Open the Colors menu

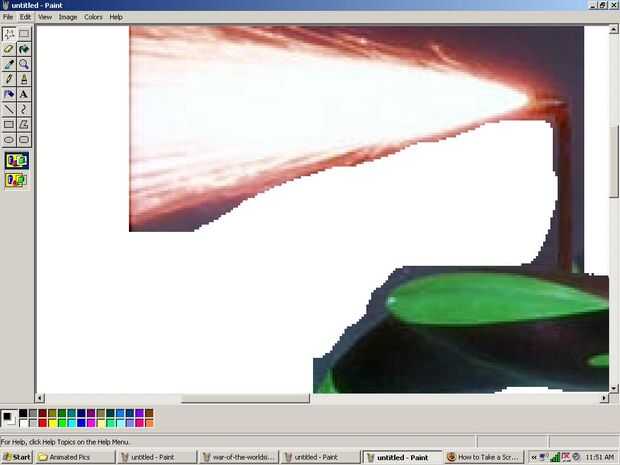[93, 17]
